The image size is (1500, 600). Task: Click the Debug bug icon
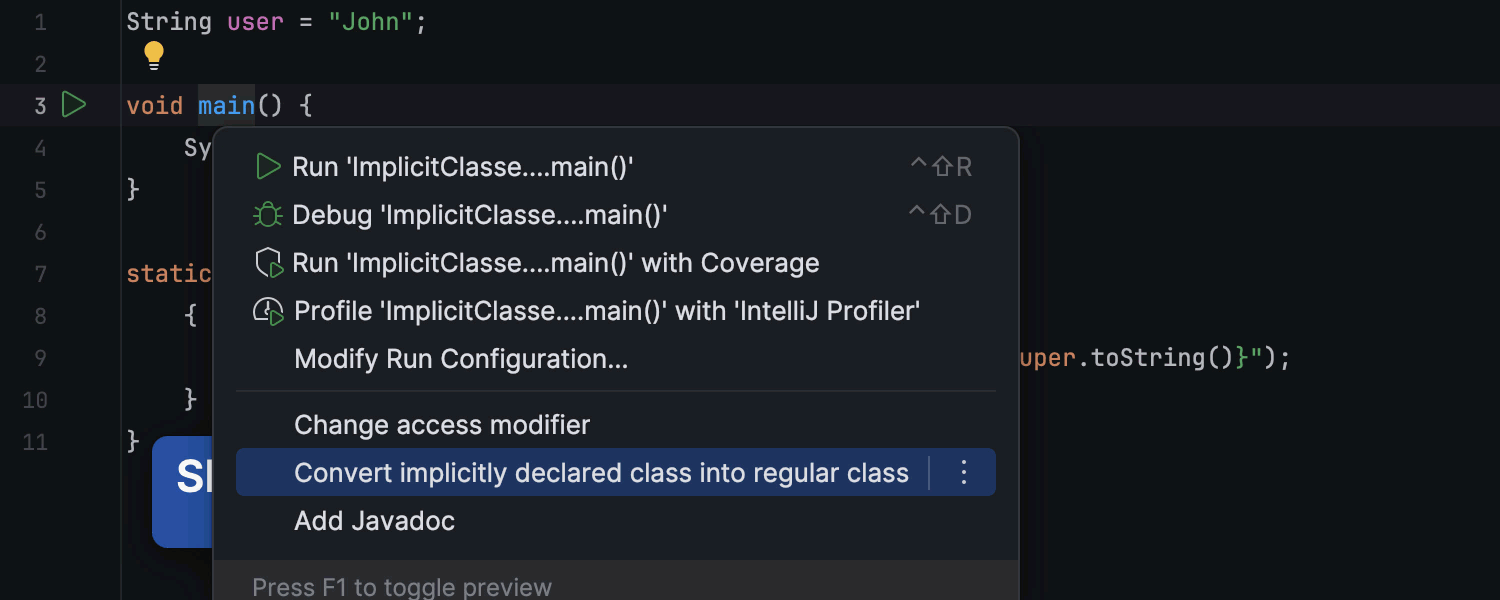pos(268,215)
